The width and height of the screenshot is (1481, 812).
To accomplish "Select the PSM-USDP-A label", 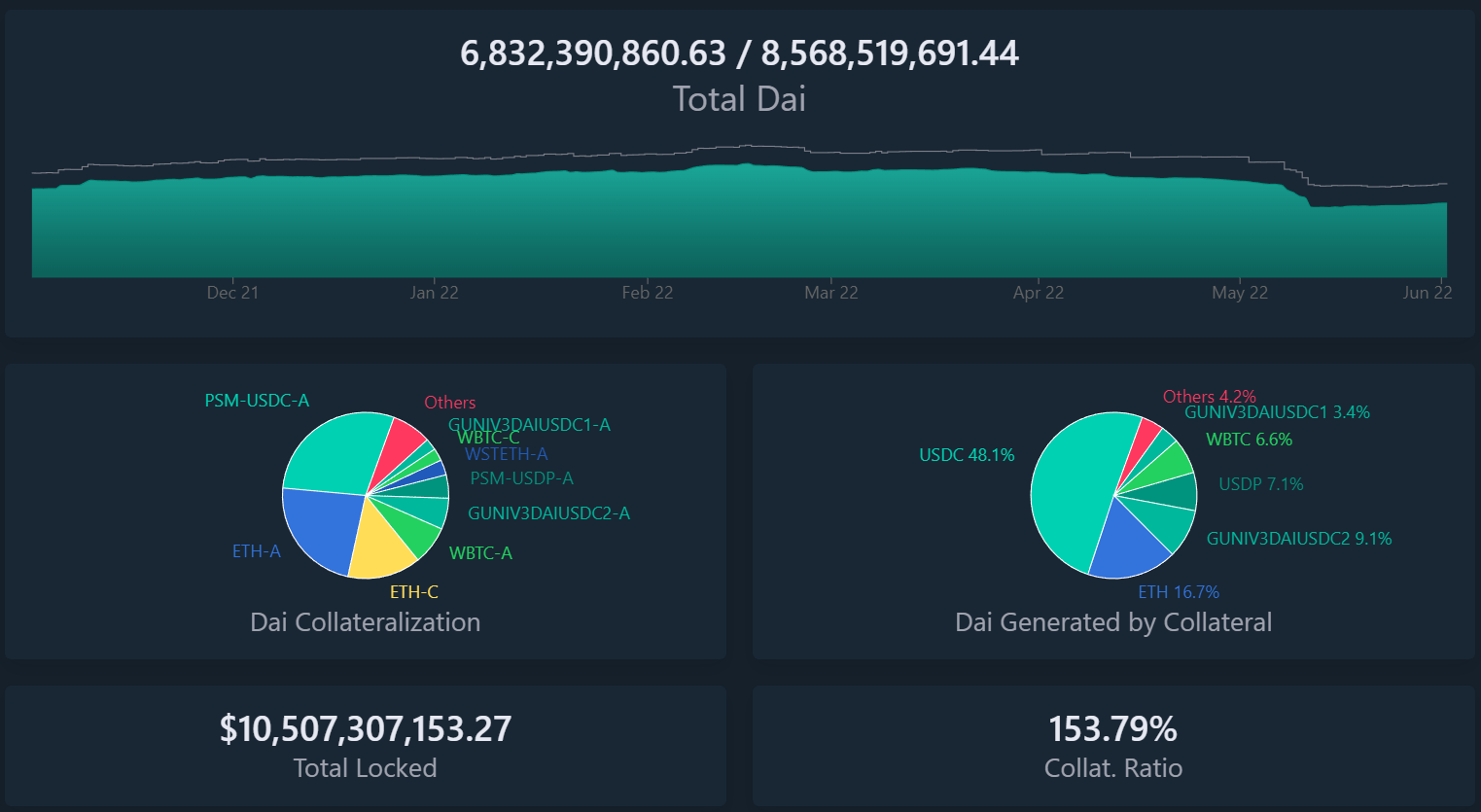I will [x=521, y=478].
